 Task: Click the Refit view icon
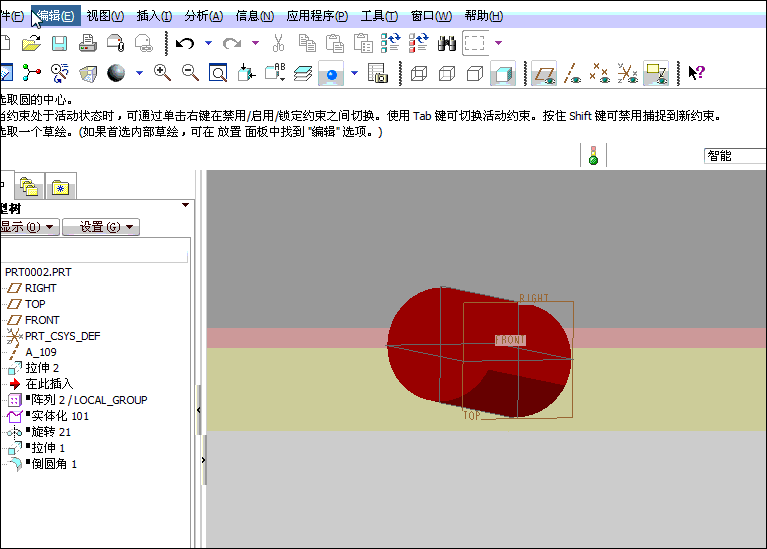[x=218, y=73]
